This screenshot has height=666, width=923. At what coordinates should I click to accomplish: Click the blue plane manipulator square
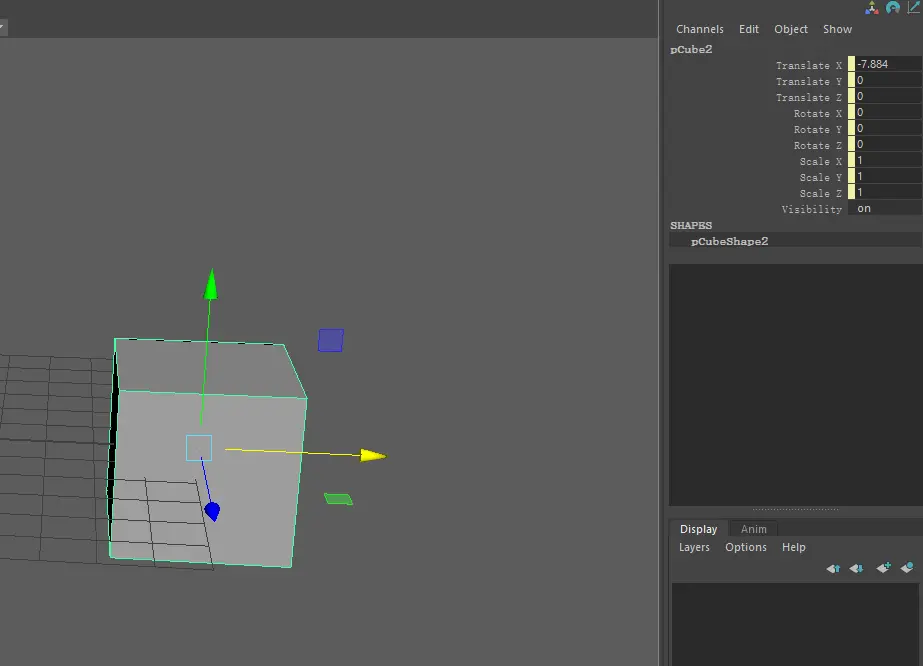331,340
